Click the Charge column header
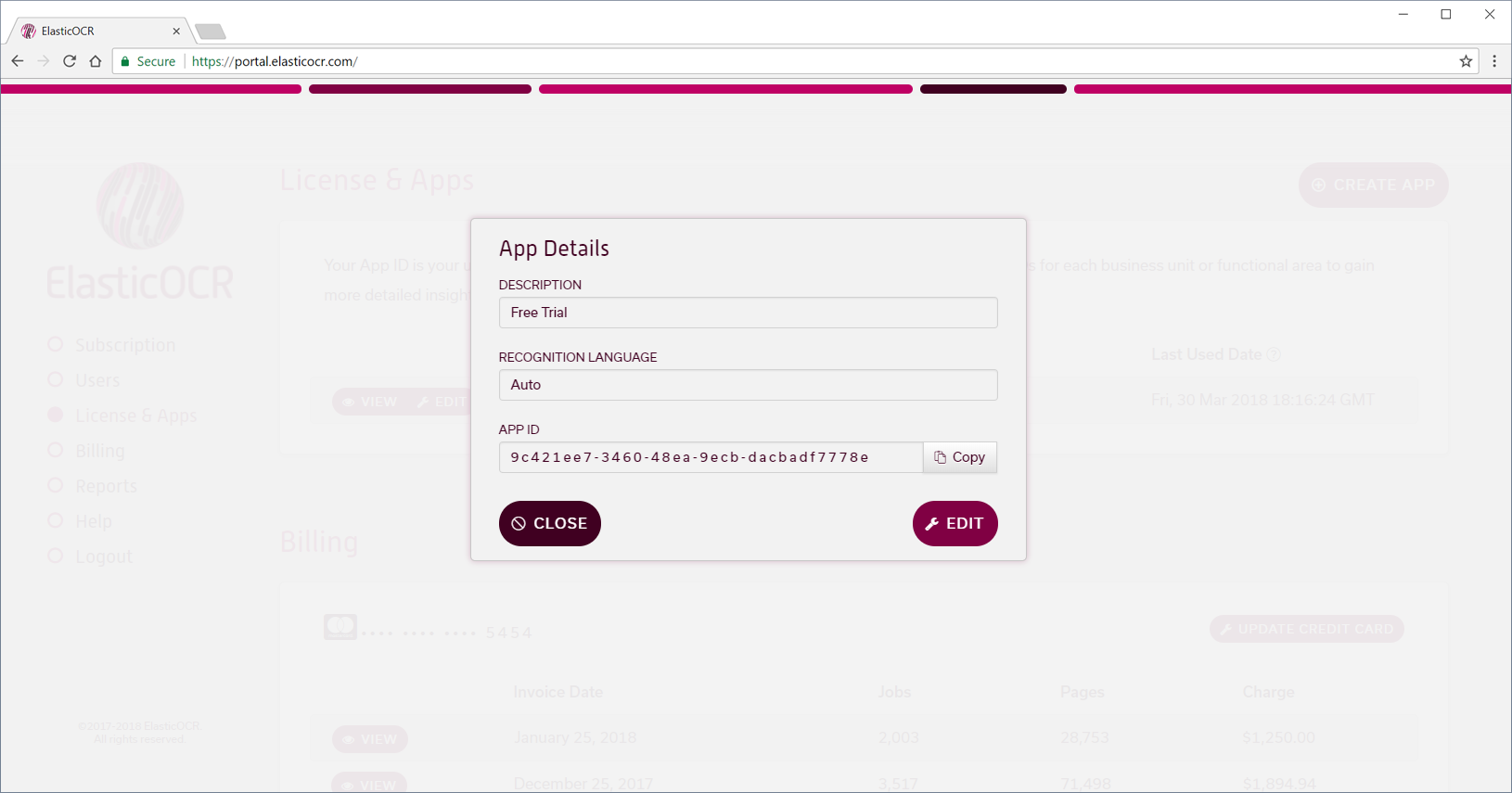Viewport: 1512px width, 793px height. coord(1268,692)
